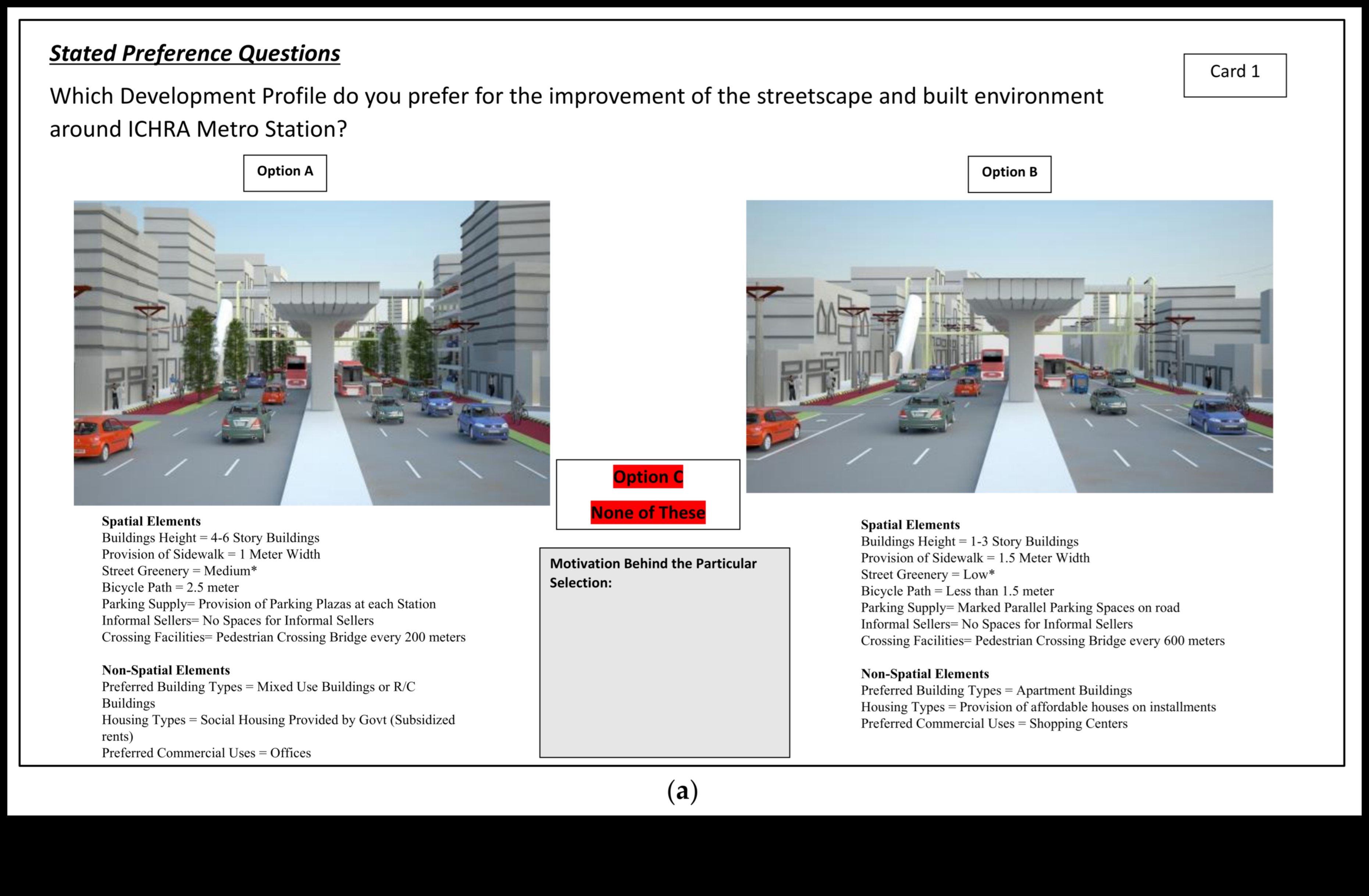The image size is (1369, 896).
Task: Select the Spatial Elements heading under Option A
Action: coord(151,522)
